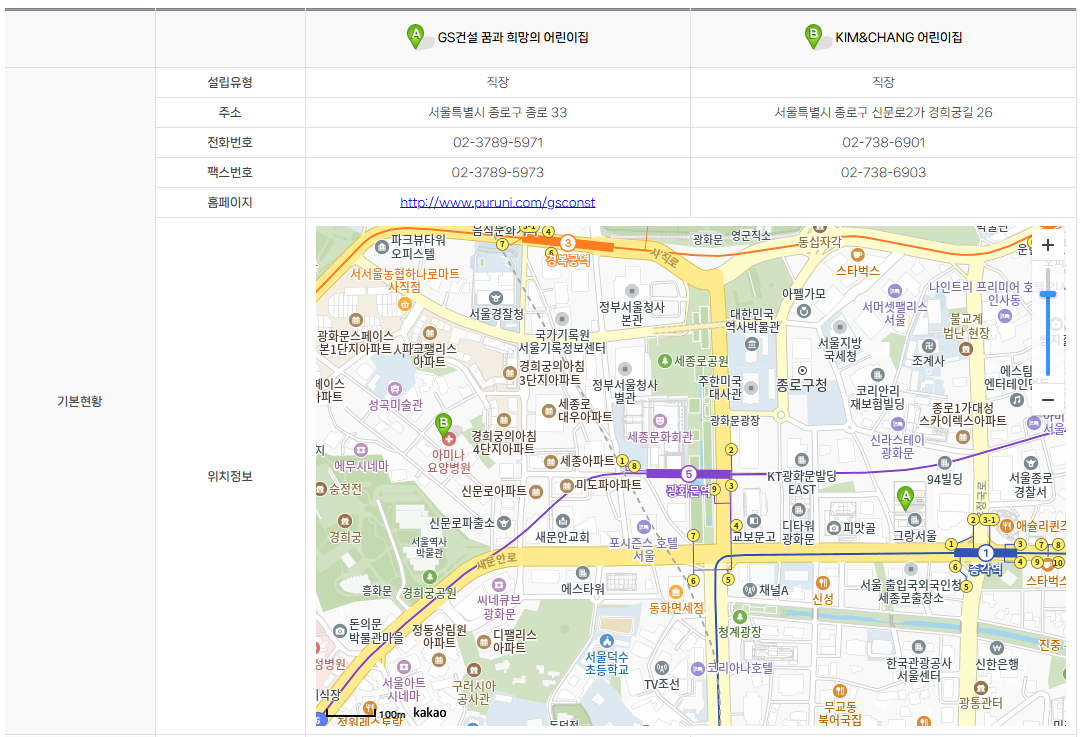Click fax number 02-738-6903
The height and width of the screenshot is (737, 1086).
click(883, 172)
